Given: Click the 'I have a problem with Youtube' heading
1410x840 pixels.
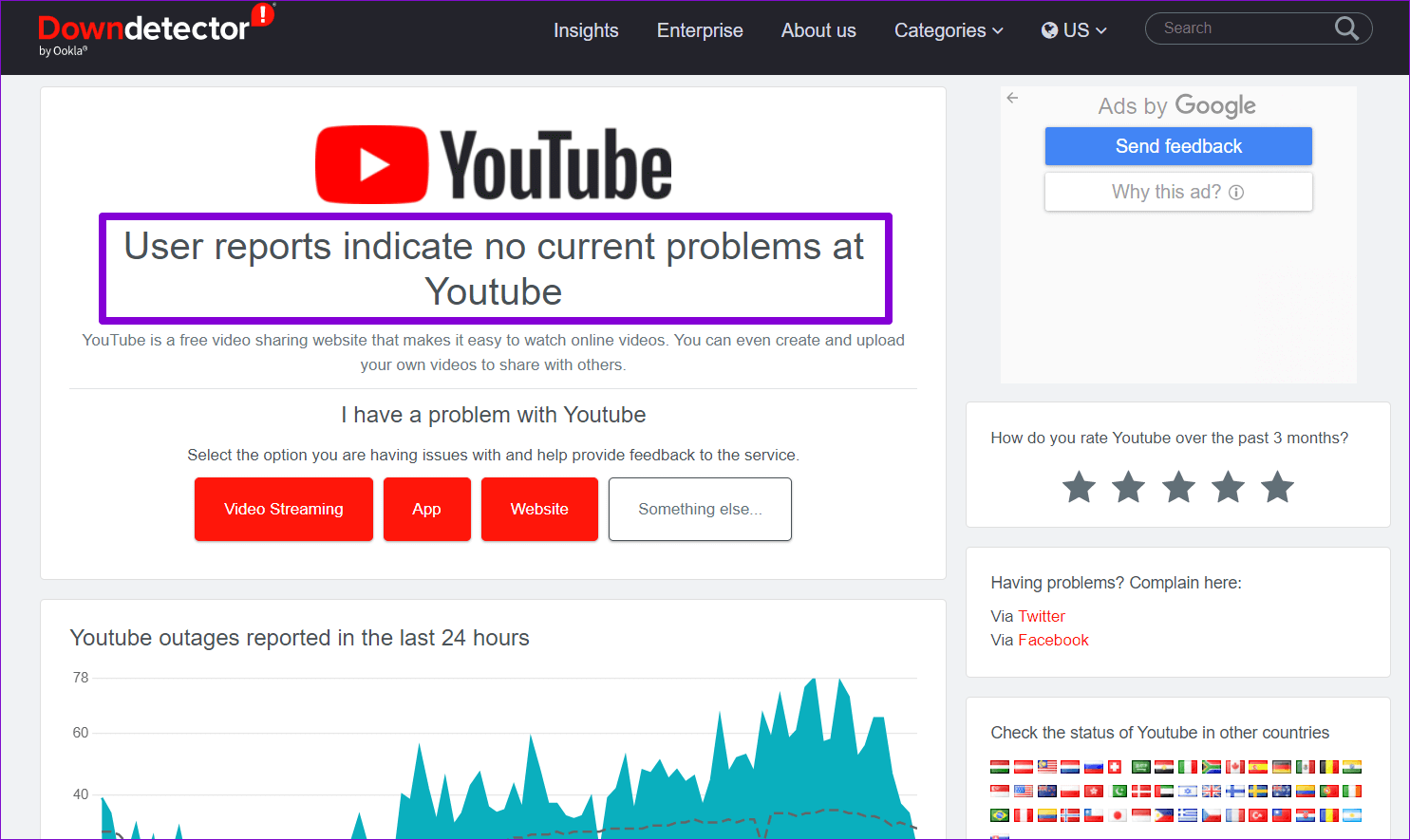Looking at the screenshot, I should pyautogui.click(x=494, y=415).
